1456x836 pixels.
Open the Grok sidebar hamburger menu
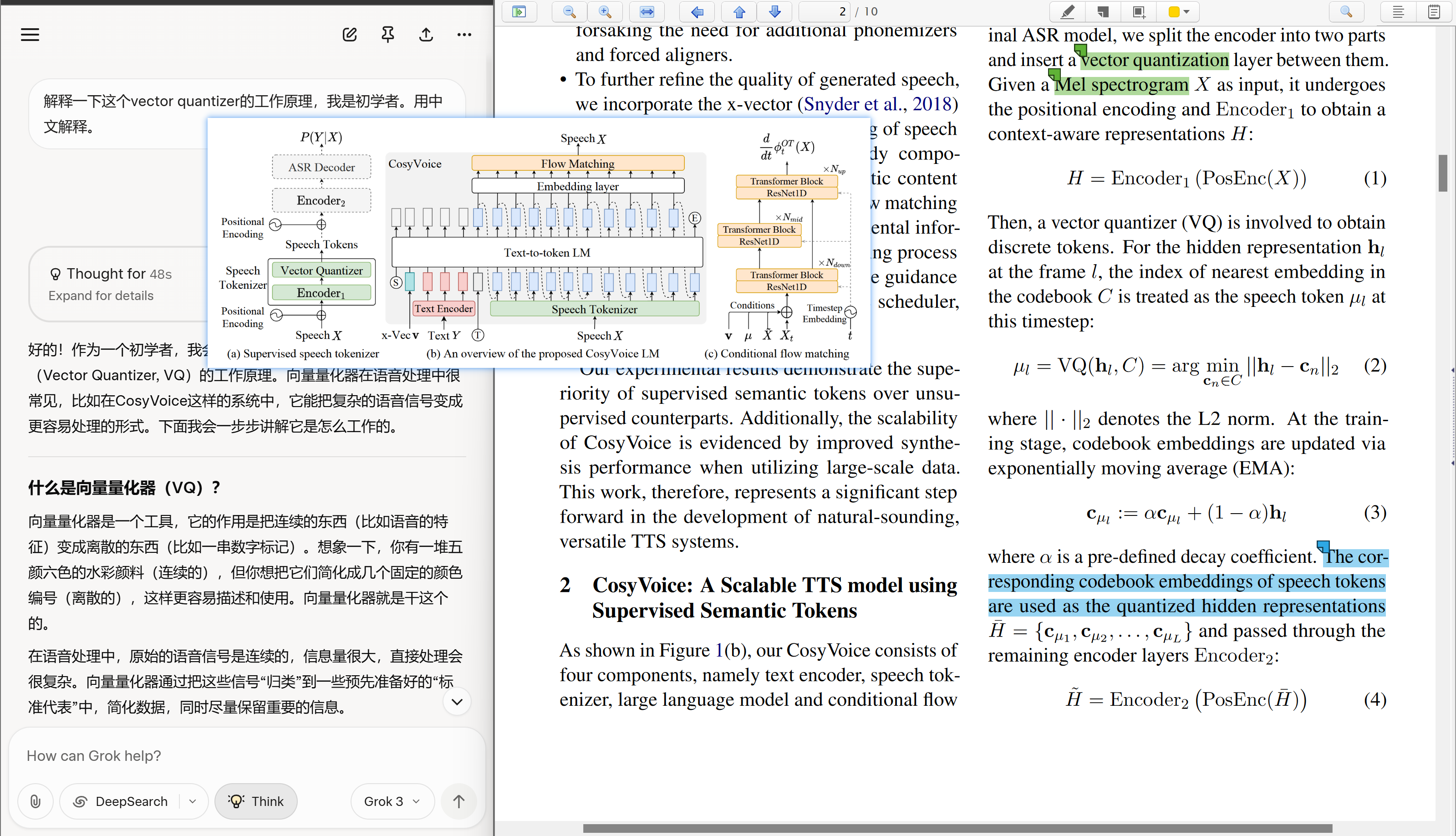point(30,35)
